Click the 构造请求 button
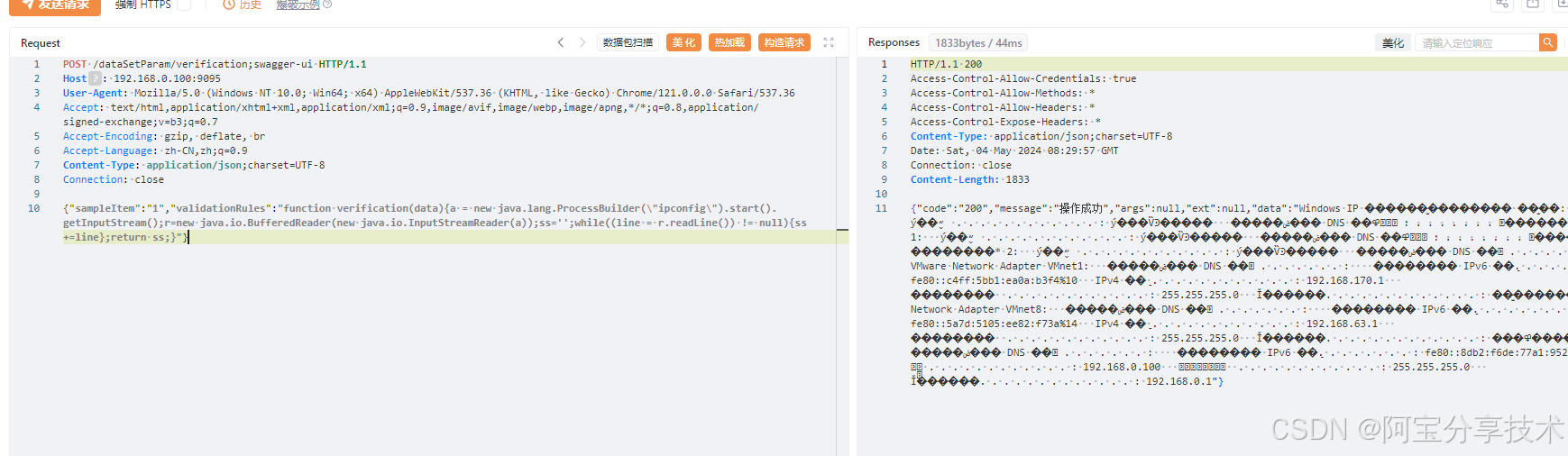Screen dimensions: 1568x456 click(784, 42)
